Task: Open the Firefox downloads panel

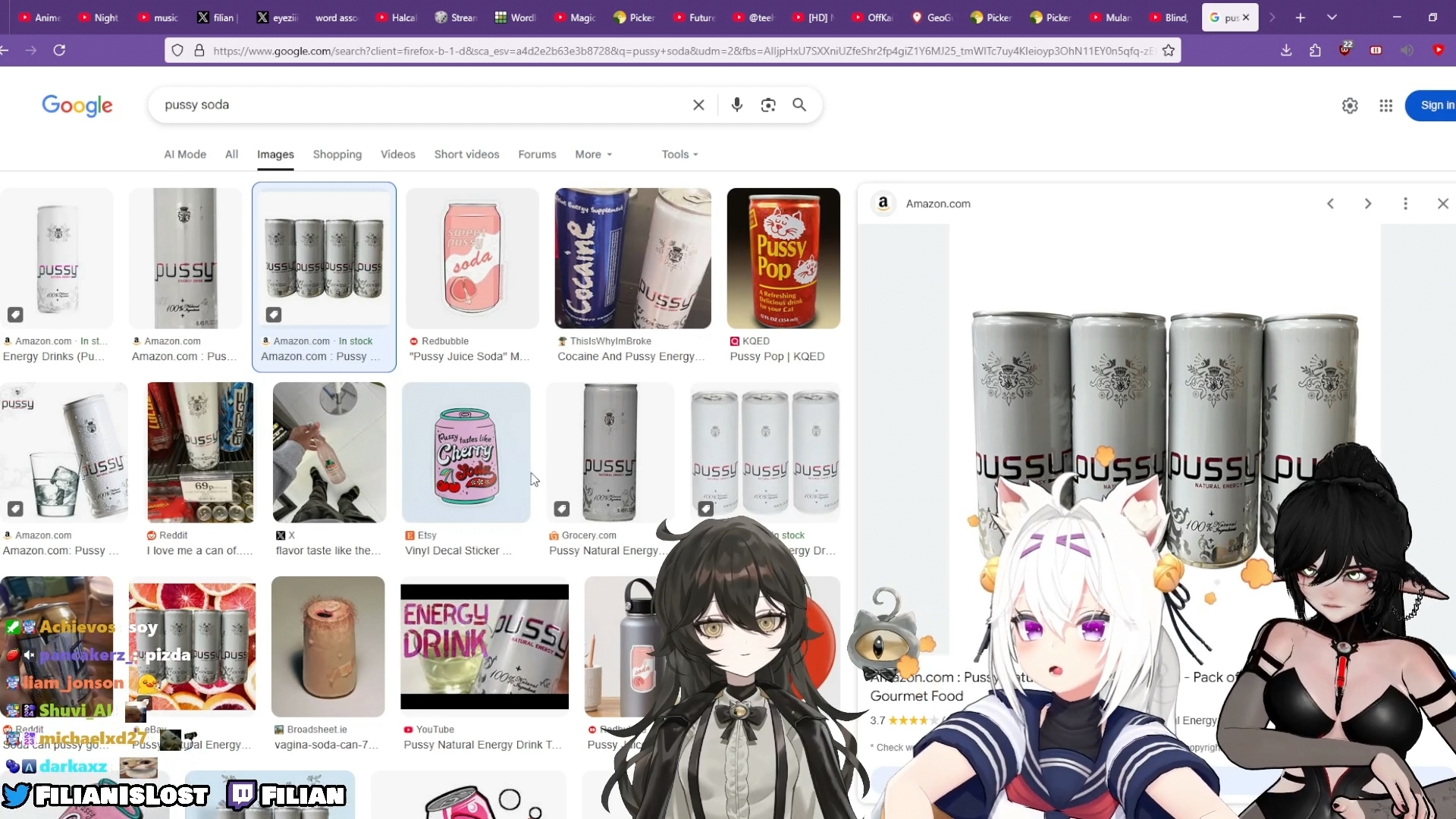Action: pyautogui.click(x=1286, y=50)
